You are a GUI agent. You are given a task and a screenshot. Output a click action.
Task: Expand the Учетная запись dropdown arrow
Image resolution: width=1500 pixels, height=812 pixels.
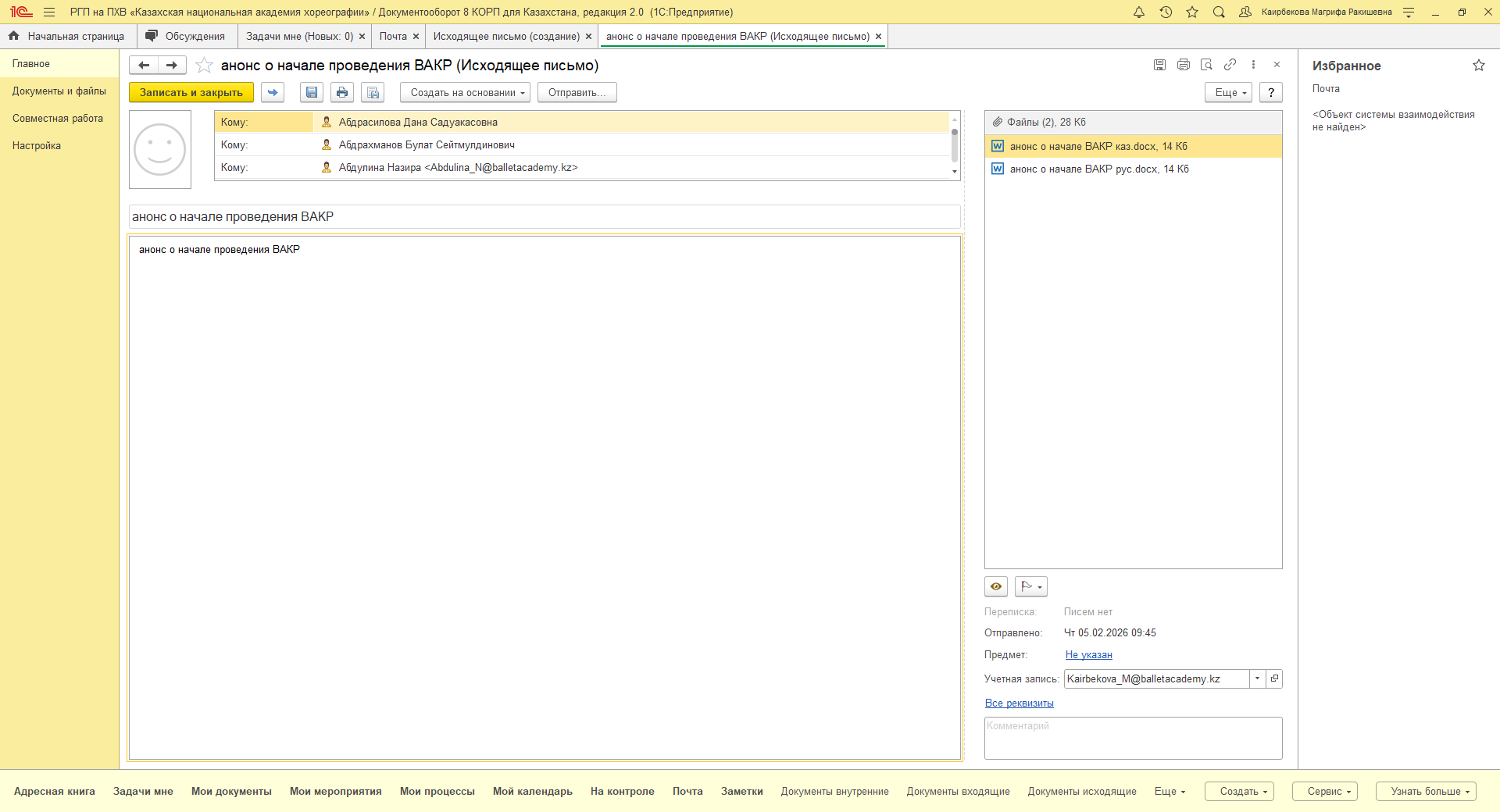tap(1257, 678)
